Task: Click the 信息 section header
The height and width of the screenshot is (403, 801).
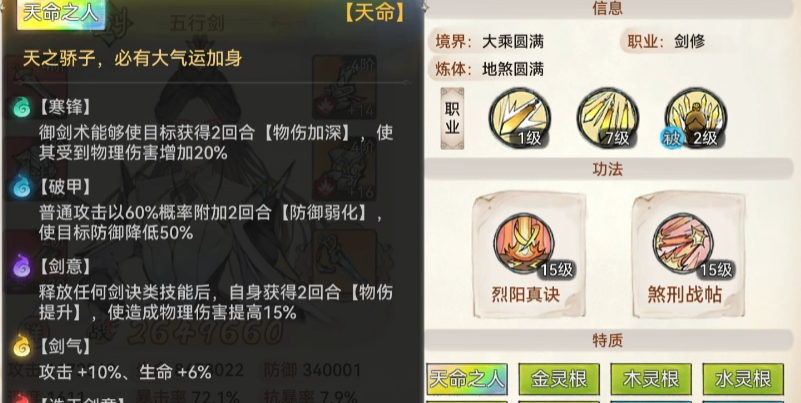Action: coord(607,8)
